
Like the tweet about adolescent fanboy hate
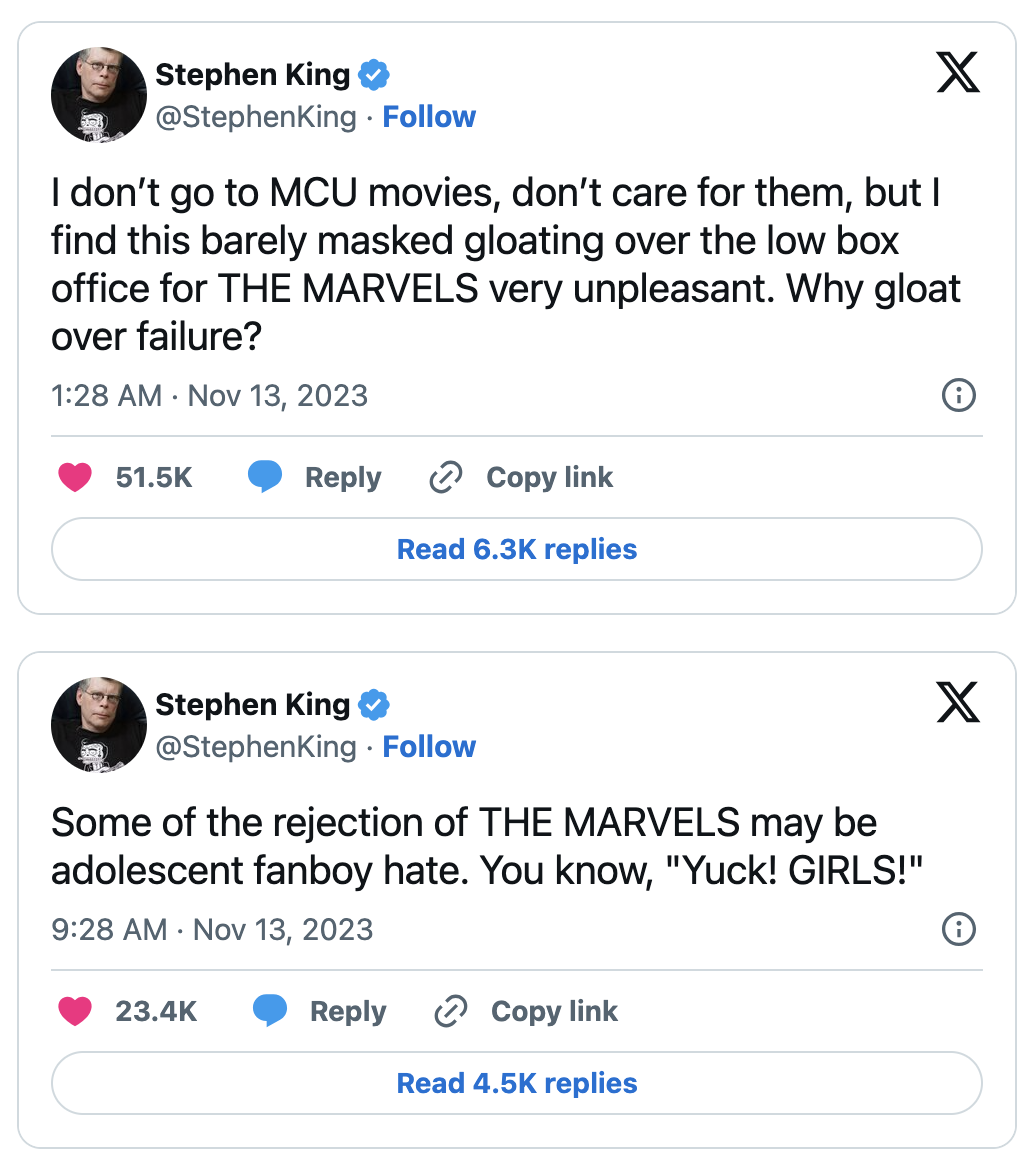click(x=75, y=1012)
